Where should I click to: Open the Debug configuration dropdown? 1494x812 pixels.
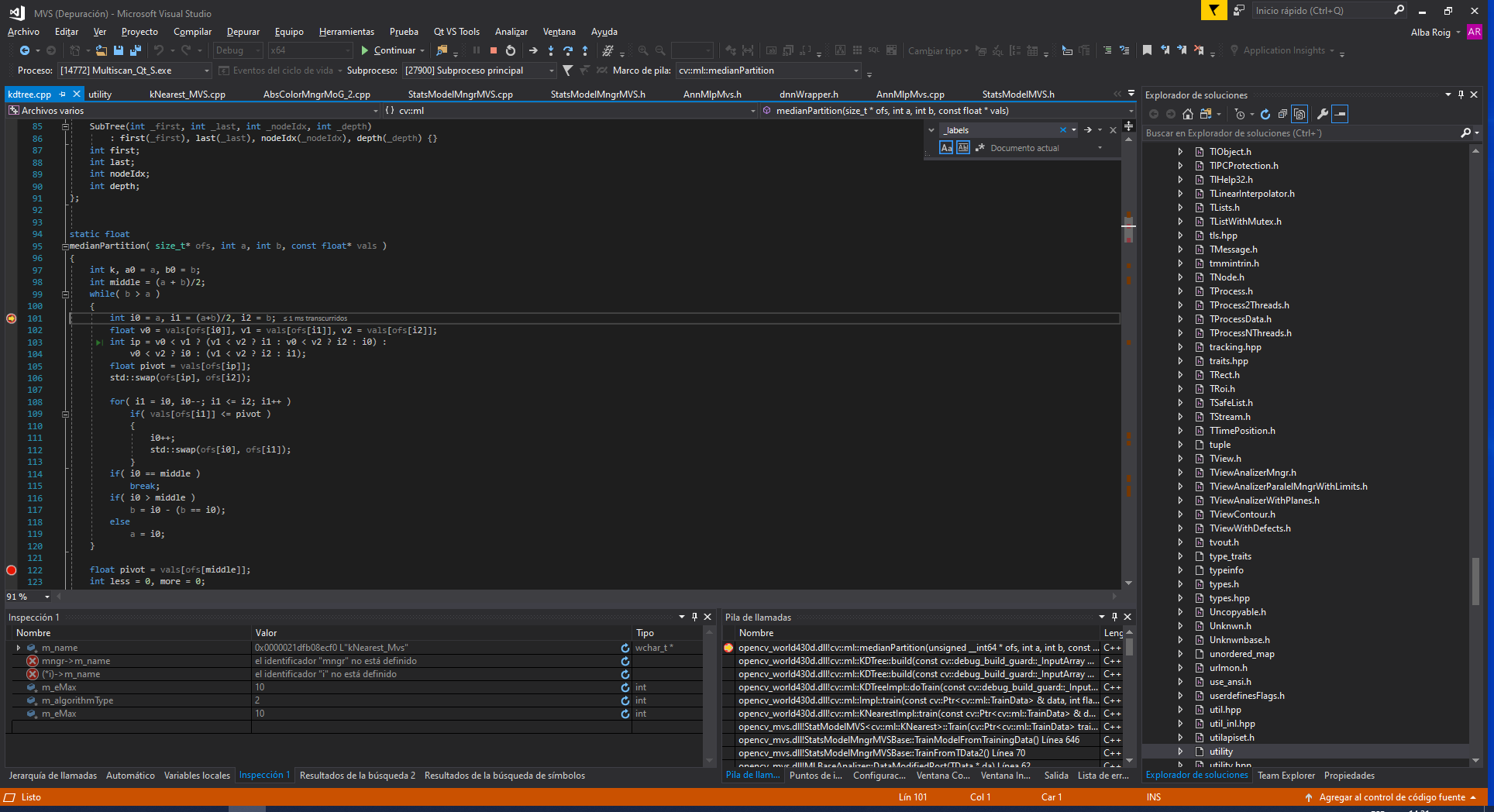[x=259, y=50]
